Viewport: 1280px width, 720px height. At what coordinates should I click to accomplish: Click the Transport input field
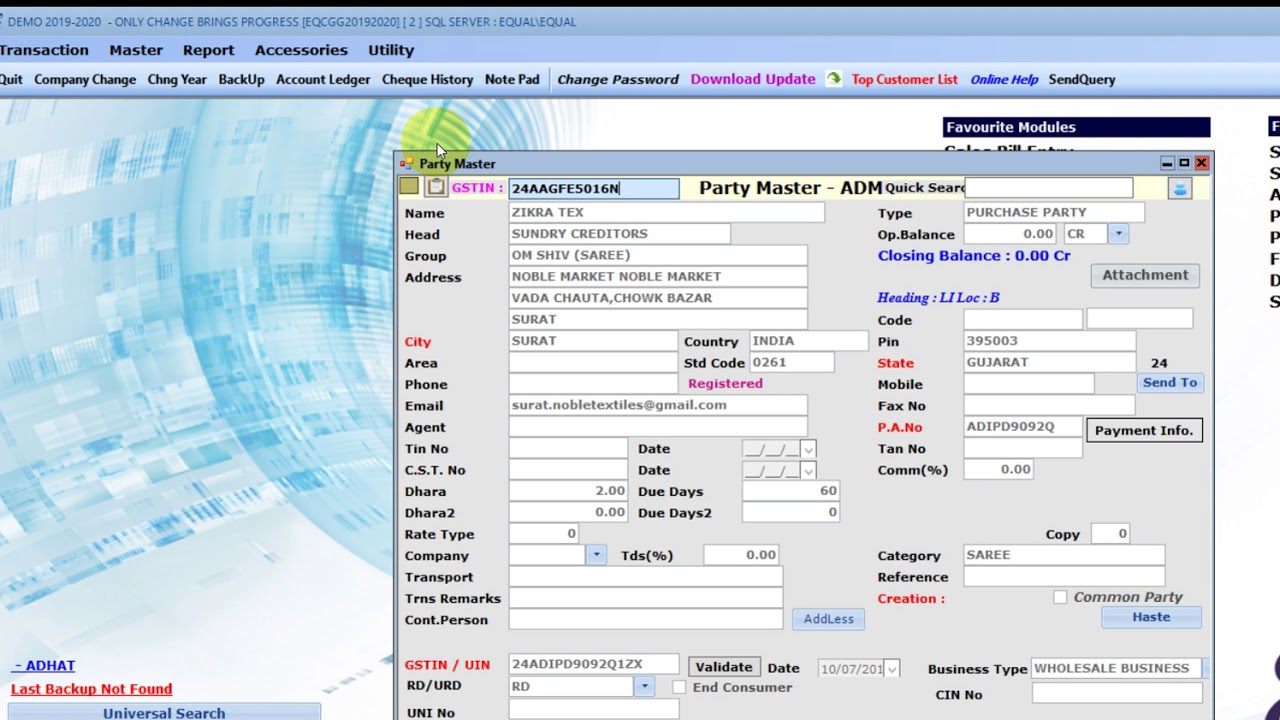click(x=646, y=577)
